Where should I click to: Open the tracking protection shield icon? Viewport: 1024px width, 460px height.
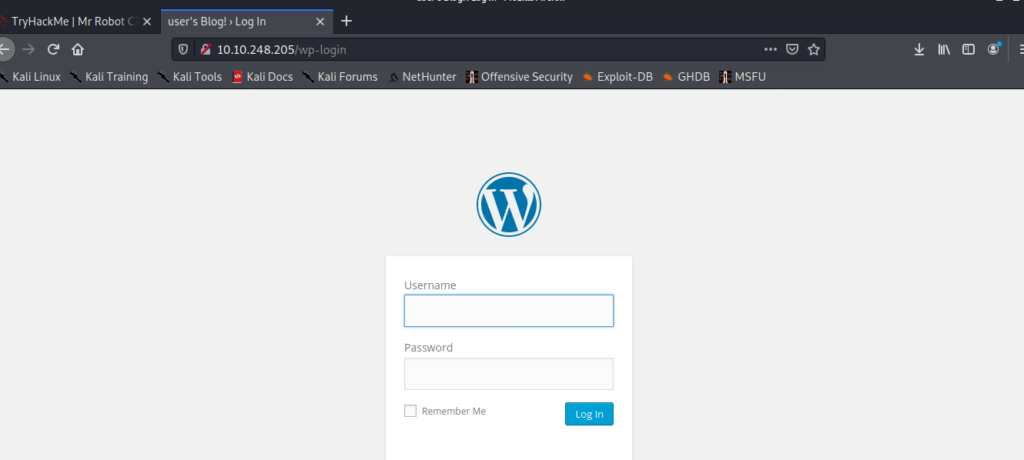[x=184, y=49]
